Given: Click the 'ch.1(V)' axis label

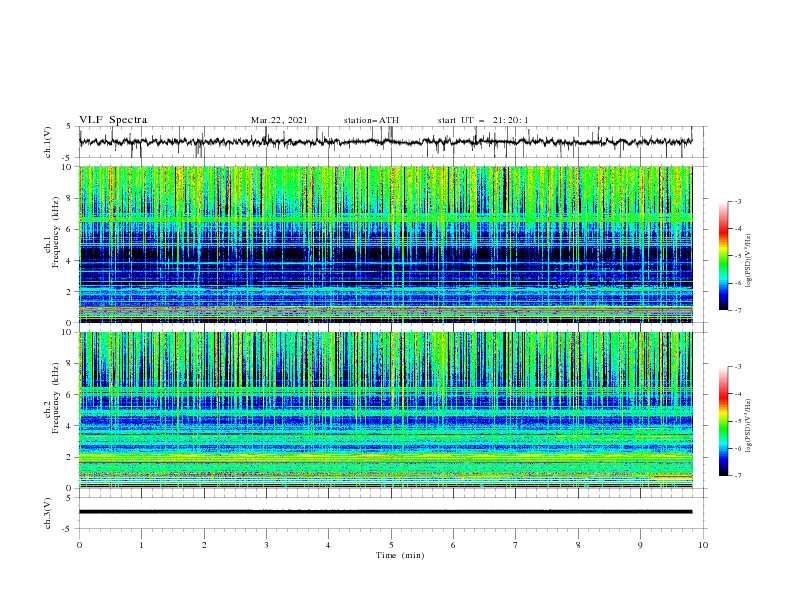Looking at the screenshot, I should click(48, 142).
